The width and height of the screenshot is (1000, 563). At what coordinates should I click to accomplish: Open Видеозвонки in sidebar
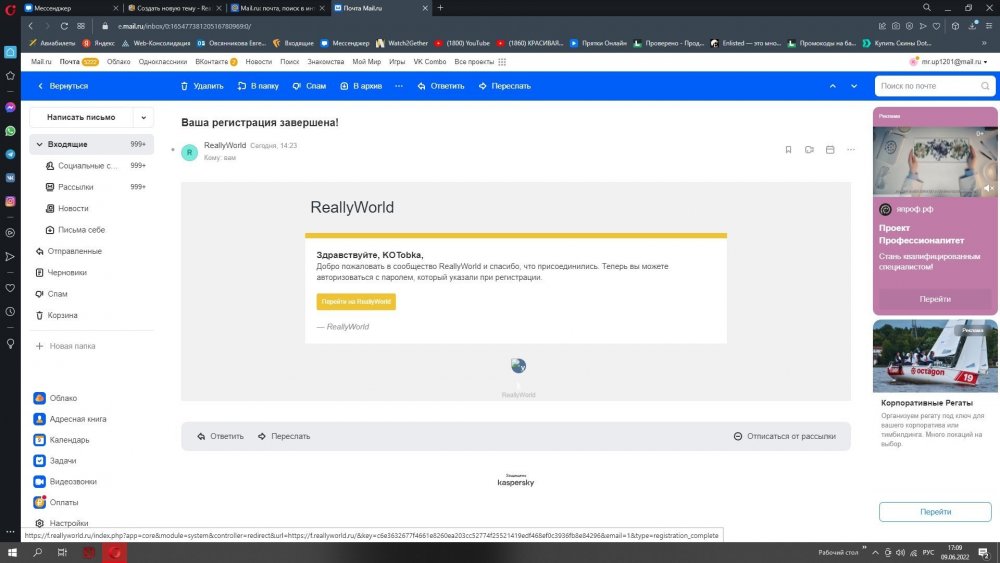coord(65,481)
